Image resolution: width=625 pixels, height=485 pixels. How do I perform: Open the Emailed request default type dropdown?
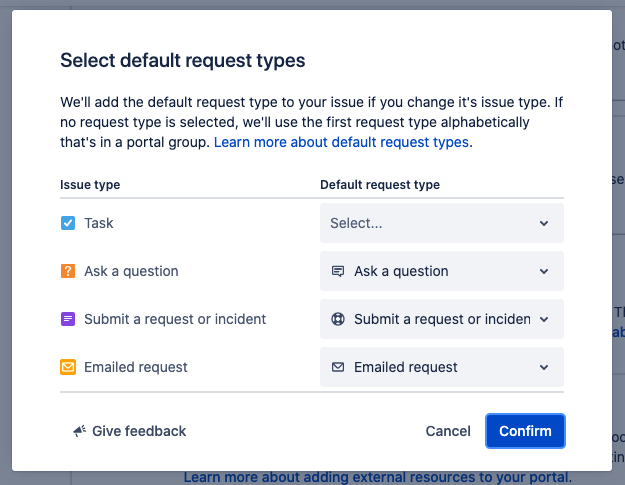(x=442, y=367)
